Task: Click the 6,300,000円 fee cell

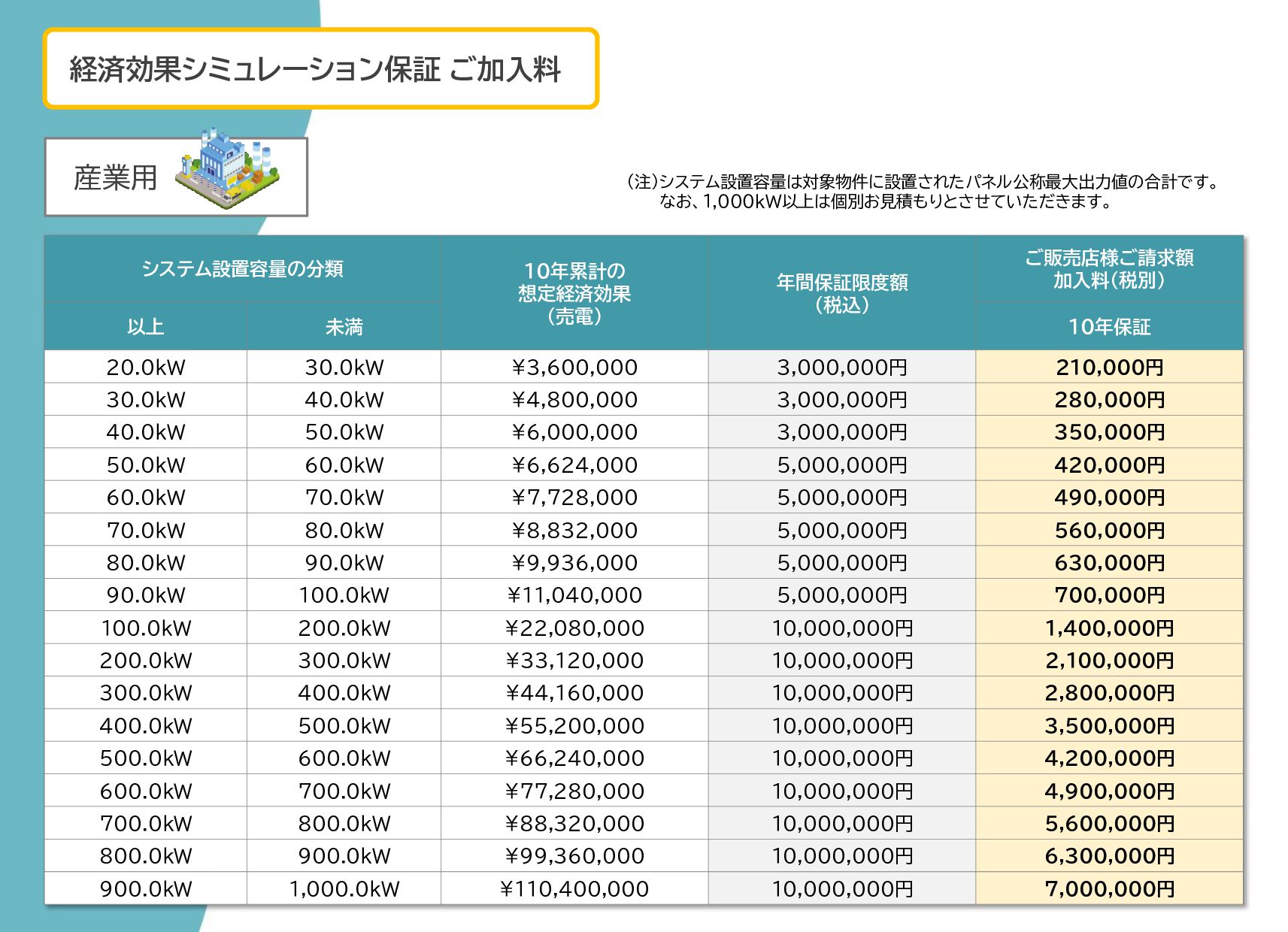Action: 1109,855
